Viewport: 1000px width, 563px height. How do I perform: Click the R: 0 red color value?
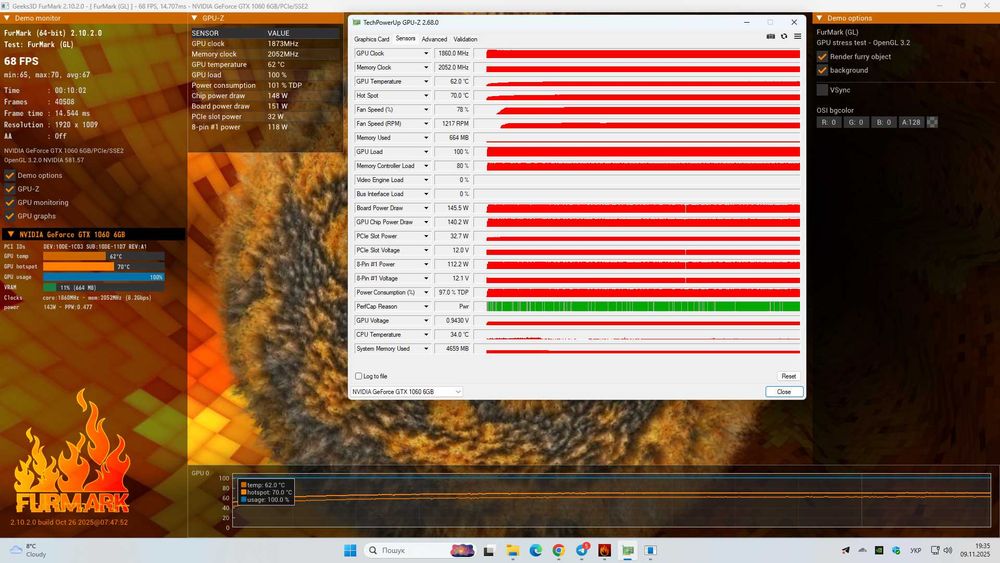pos(828,122)
